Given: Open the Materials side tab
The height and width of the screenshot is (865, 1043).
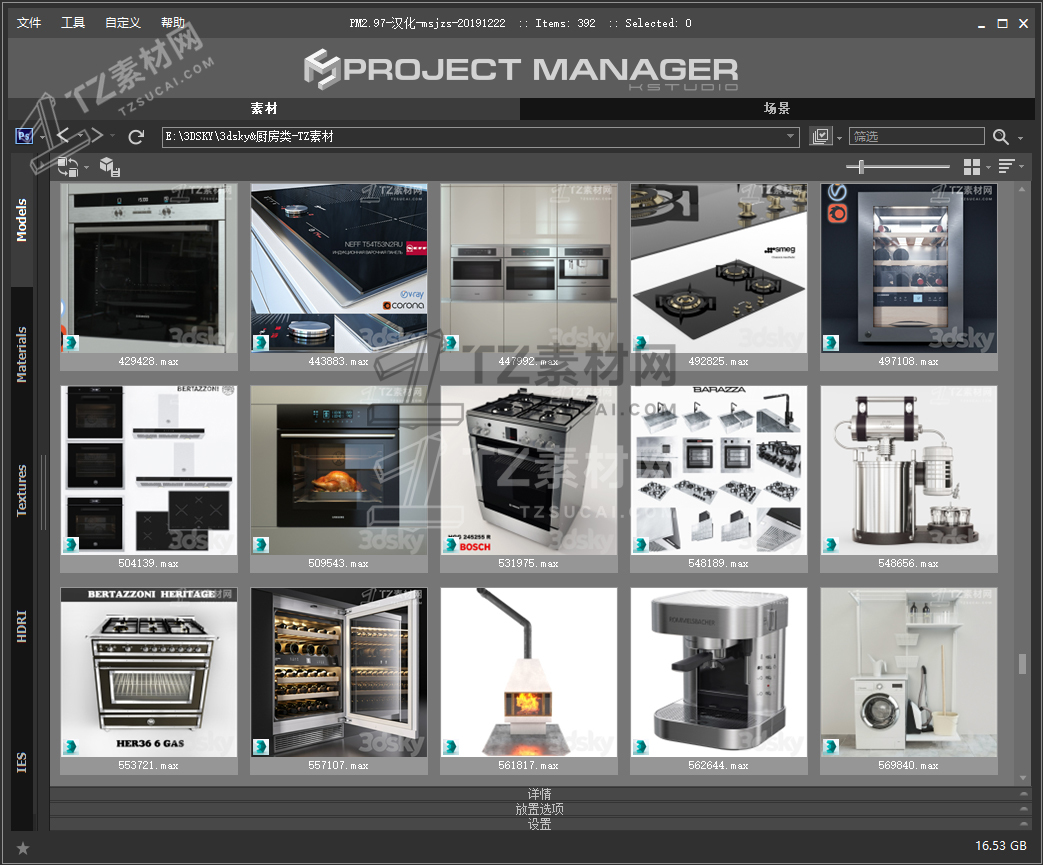Looking at the screenshot, I should (x=22, y=355).
